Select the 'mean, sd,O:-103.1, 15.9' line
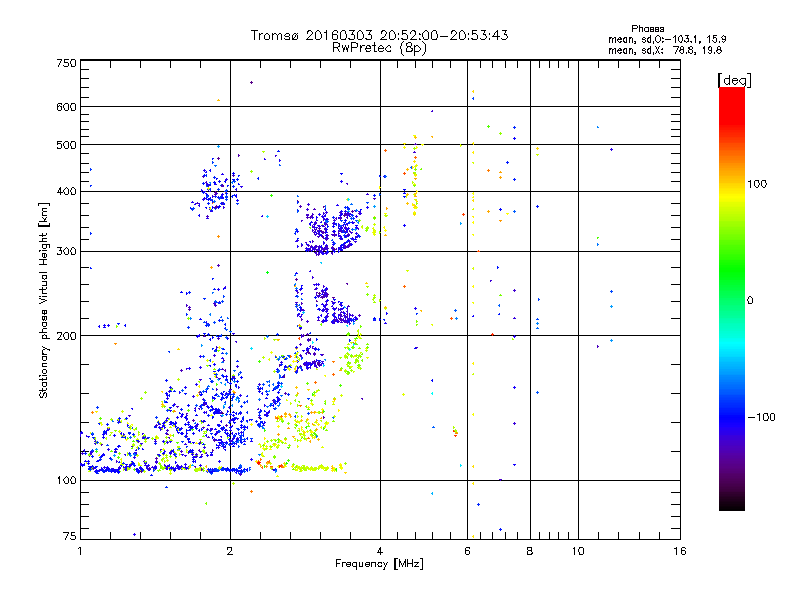The width and height of the screenshot is (800, 600). click(667, 39)
